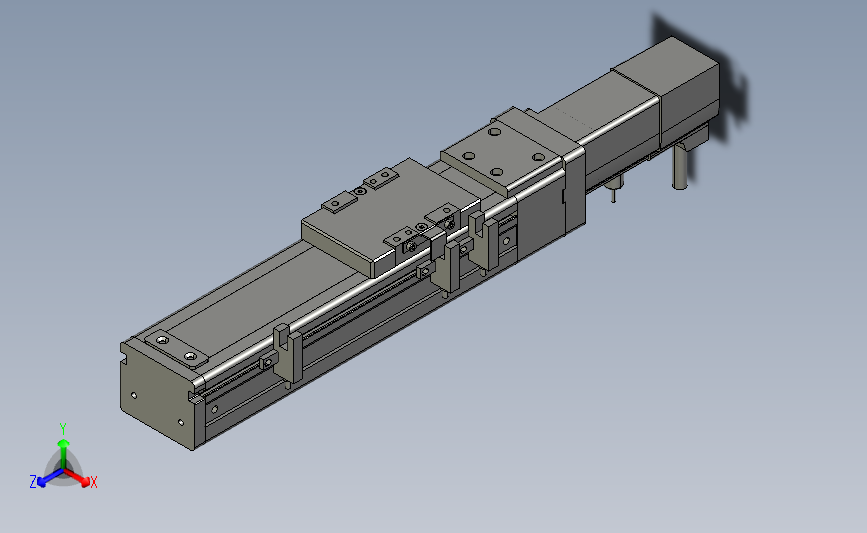Select the cylindrical post beneath the motor
Viewport: 867px width, 533px height.
(x=680, y=169)
